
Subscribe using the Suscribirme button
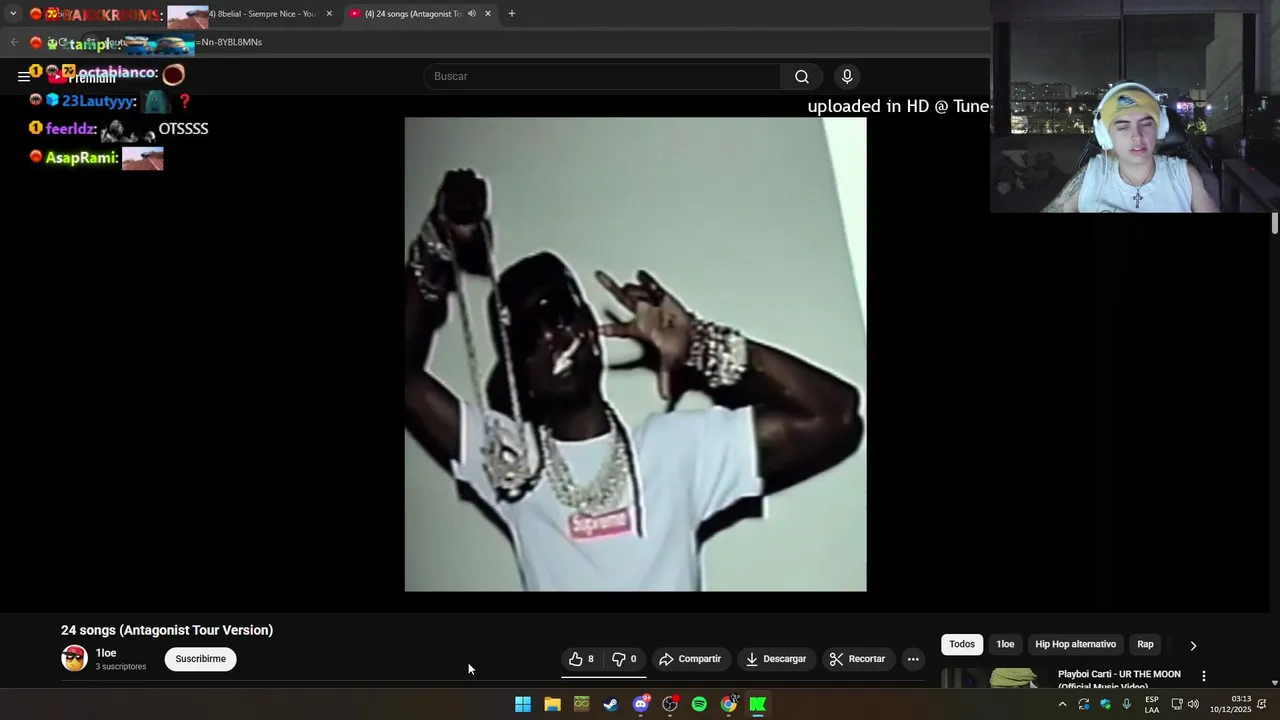coord(201,659)
